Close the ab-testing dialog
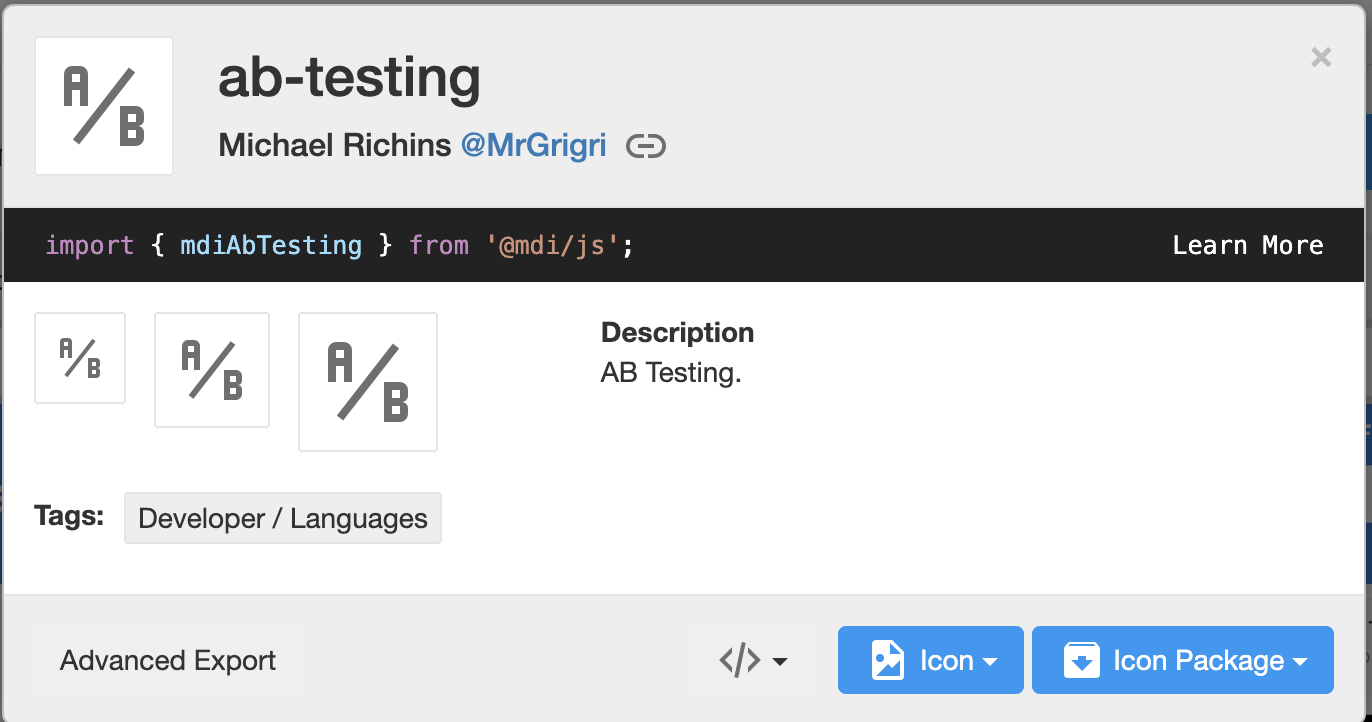Viewport: 1372px width, 722px height. point(1321,58)
